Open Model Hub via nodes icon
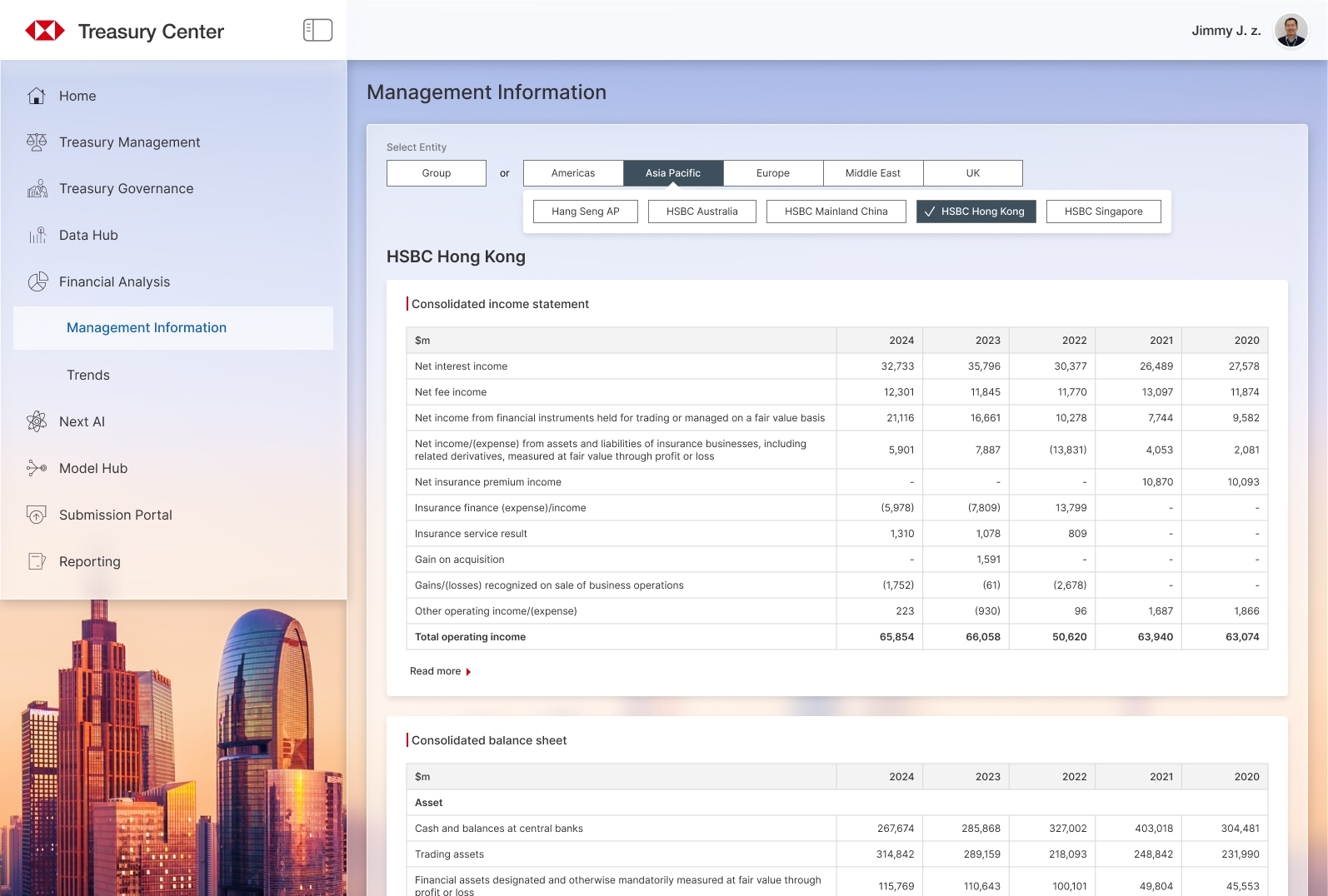 coord(37,468)
